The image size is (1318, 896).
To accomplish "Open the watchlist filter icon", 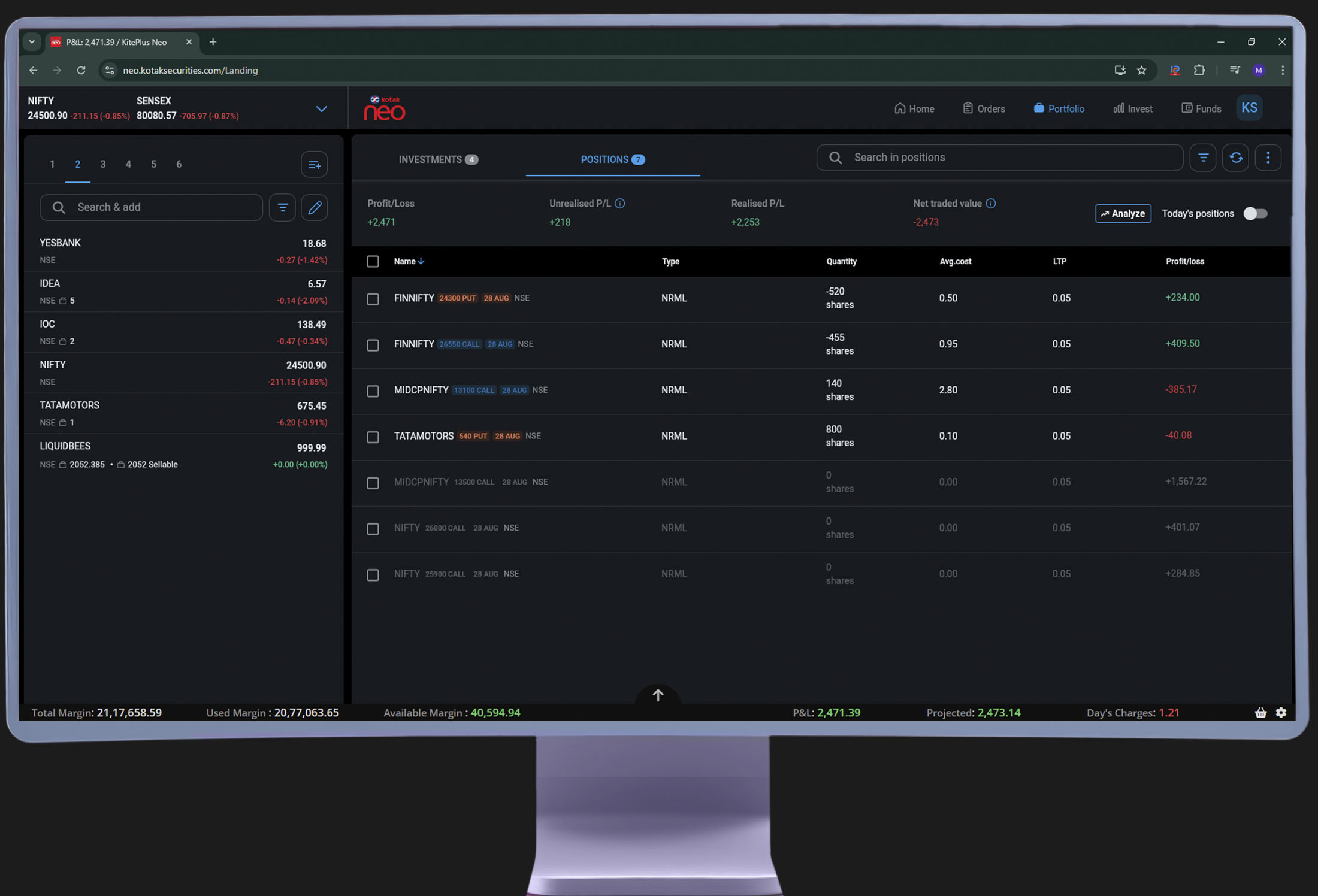I will (x=282, y=208).
